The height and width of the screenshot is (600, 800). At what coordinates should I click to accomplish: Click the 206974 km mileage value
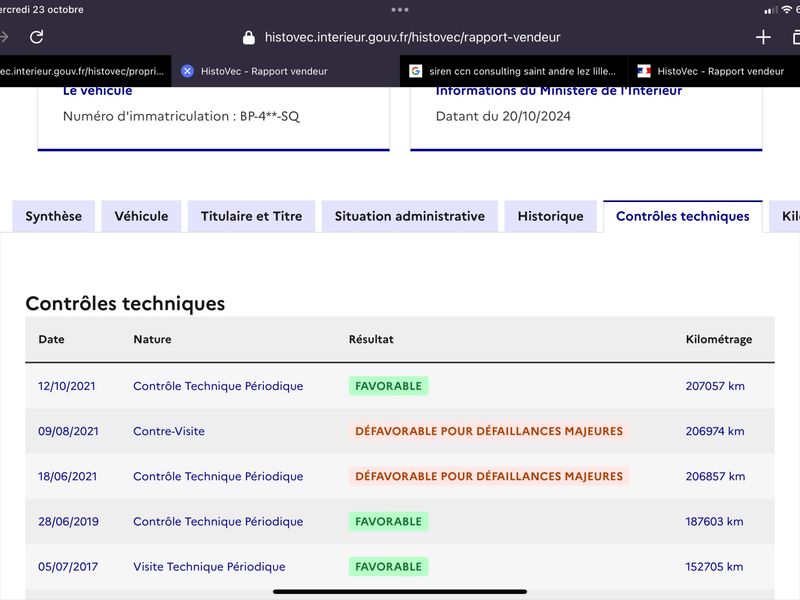(715, 431)
